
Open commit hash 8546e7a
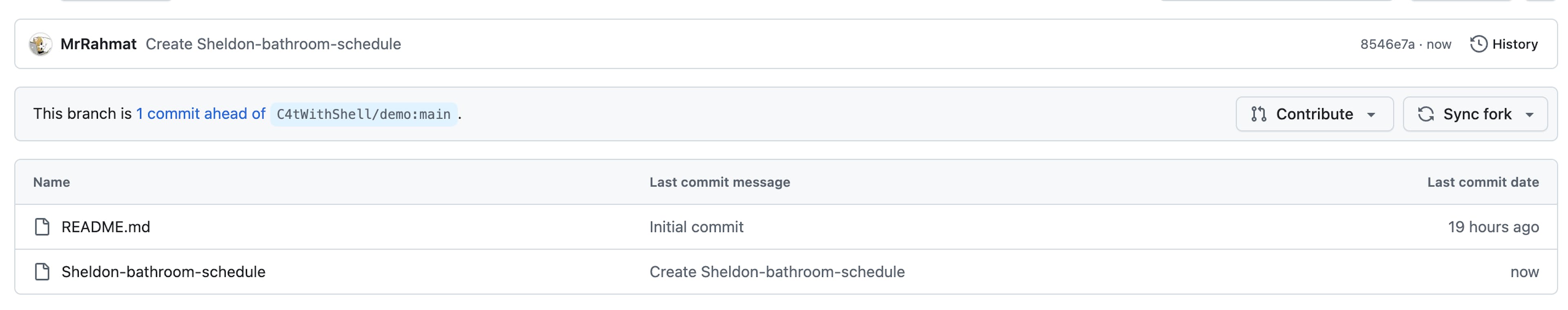[x=1387, y=44]
